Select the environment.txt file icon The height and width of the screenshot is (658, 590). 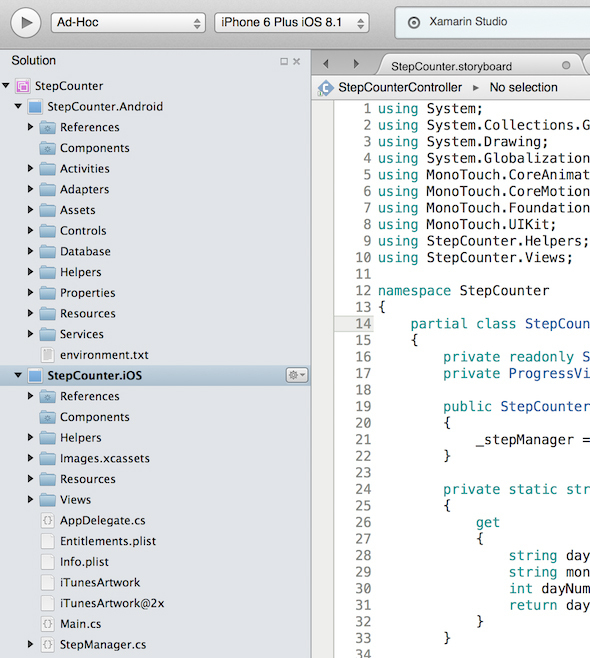click(x=47, y=355)
